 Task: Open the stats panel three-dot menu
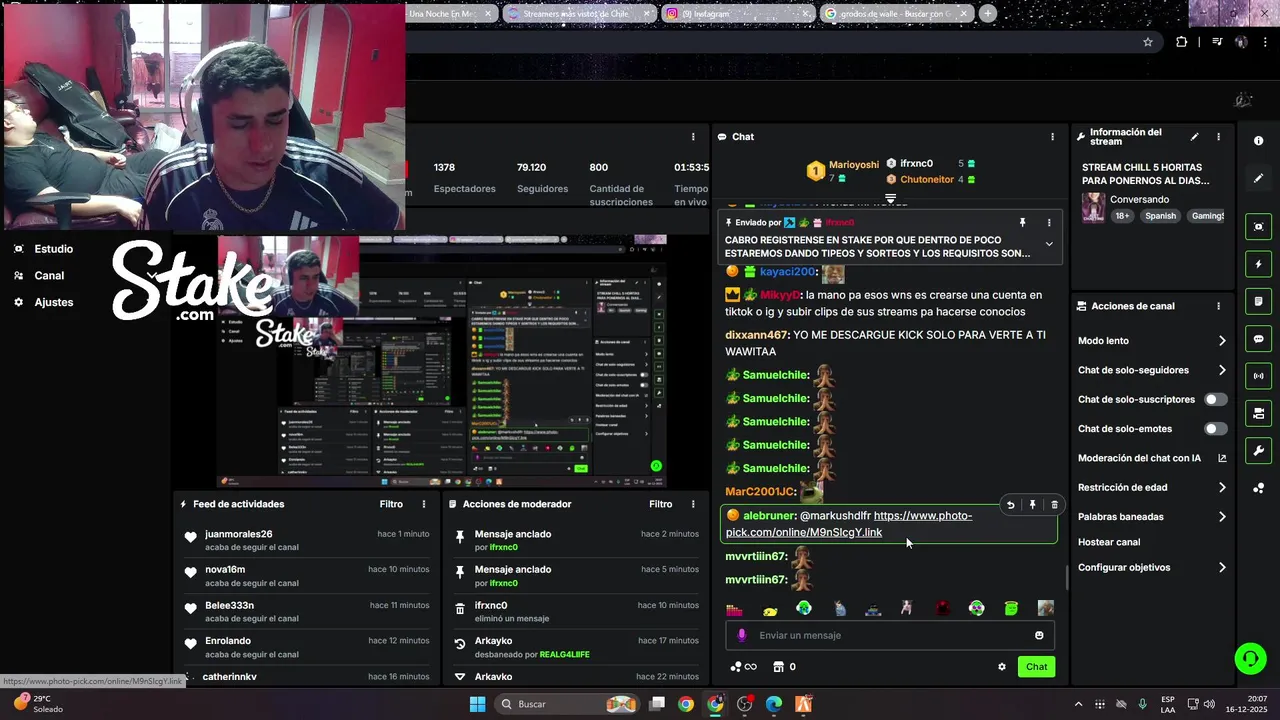[693, 137]
